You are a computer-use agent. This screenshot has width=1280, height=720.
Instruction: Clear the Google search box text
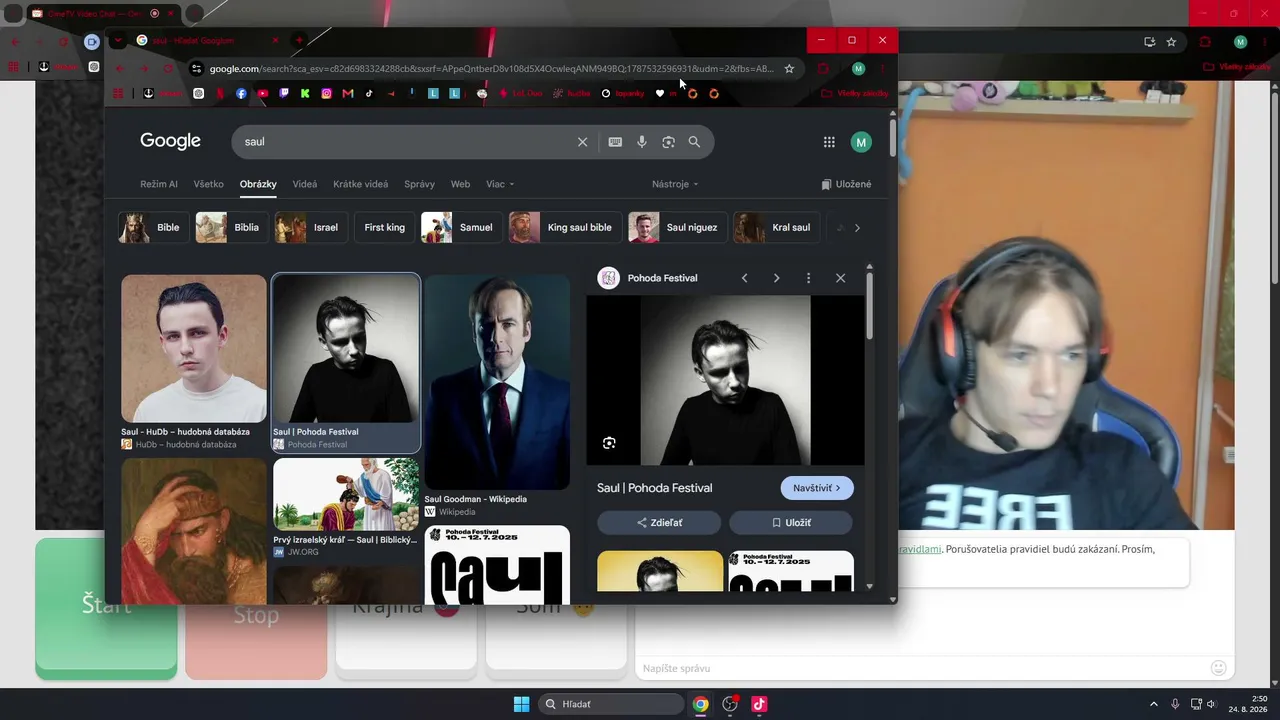coord(582,142)
